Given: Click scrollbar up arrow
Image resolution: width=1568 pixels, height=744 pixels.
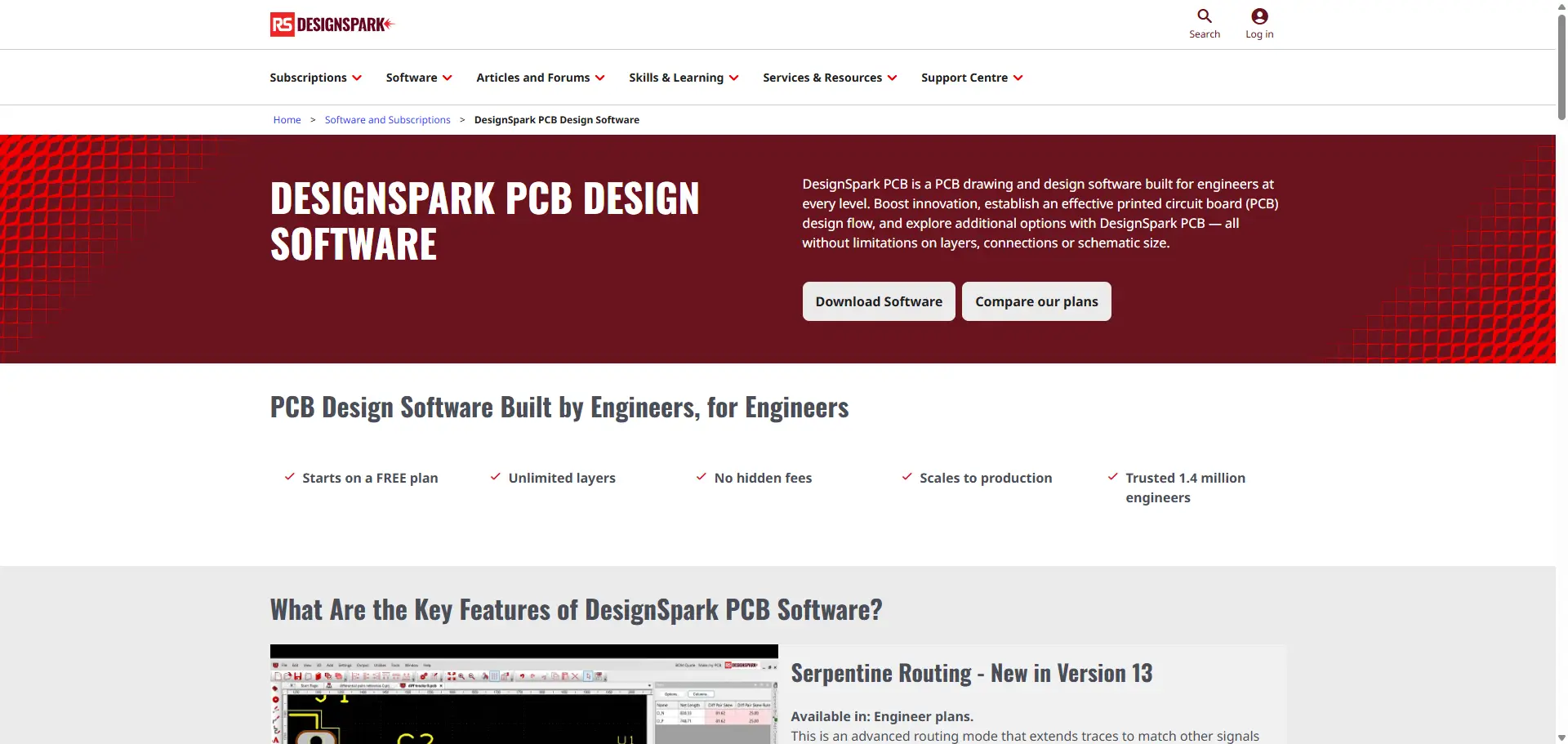Looking at the screenshot, I should (x=1561, y=6).
